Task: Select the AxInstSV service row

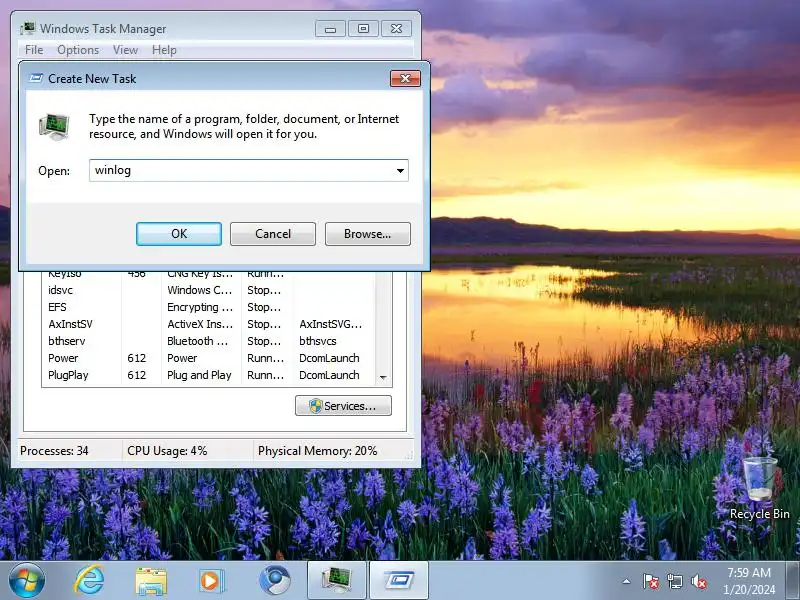Action: (x=208, y=324)
